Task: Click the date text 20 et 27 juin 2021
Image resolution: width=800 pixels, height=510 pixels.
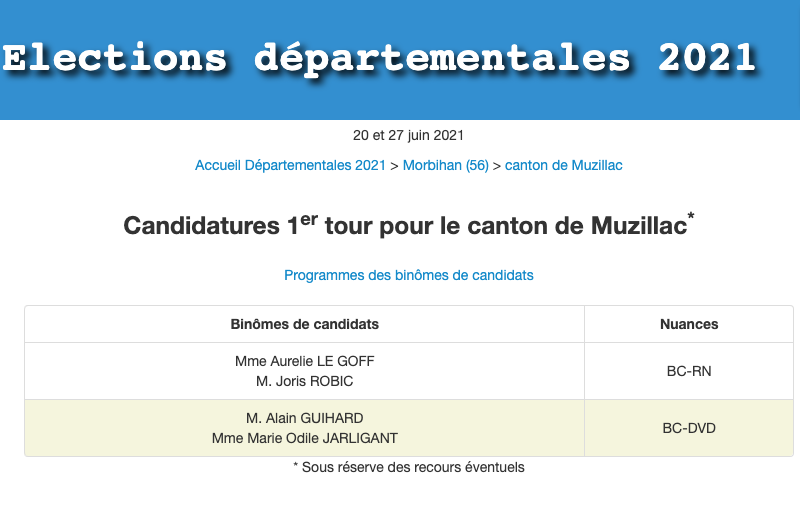Action: click(x=408, y=135)
